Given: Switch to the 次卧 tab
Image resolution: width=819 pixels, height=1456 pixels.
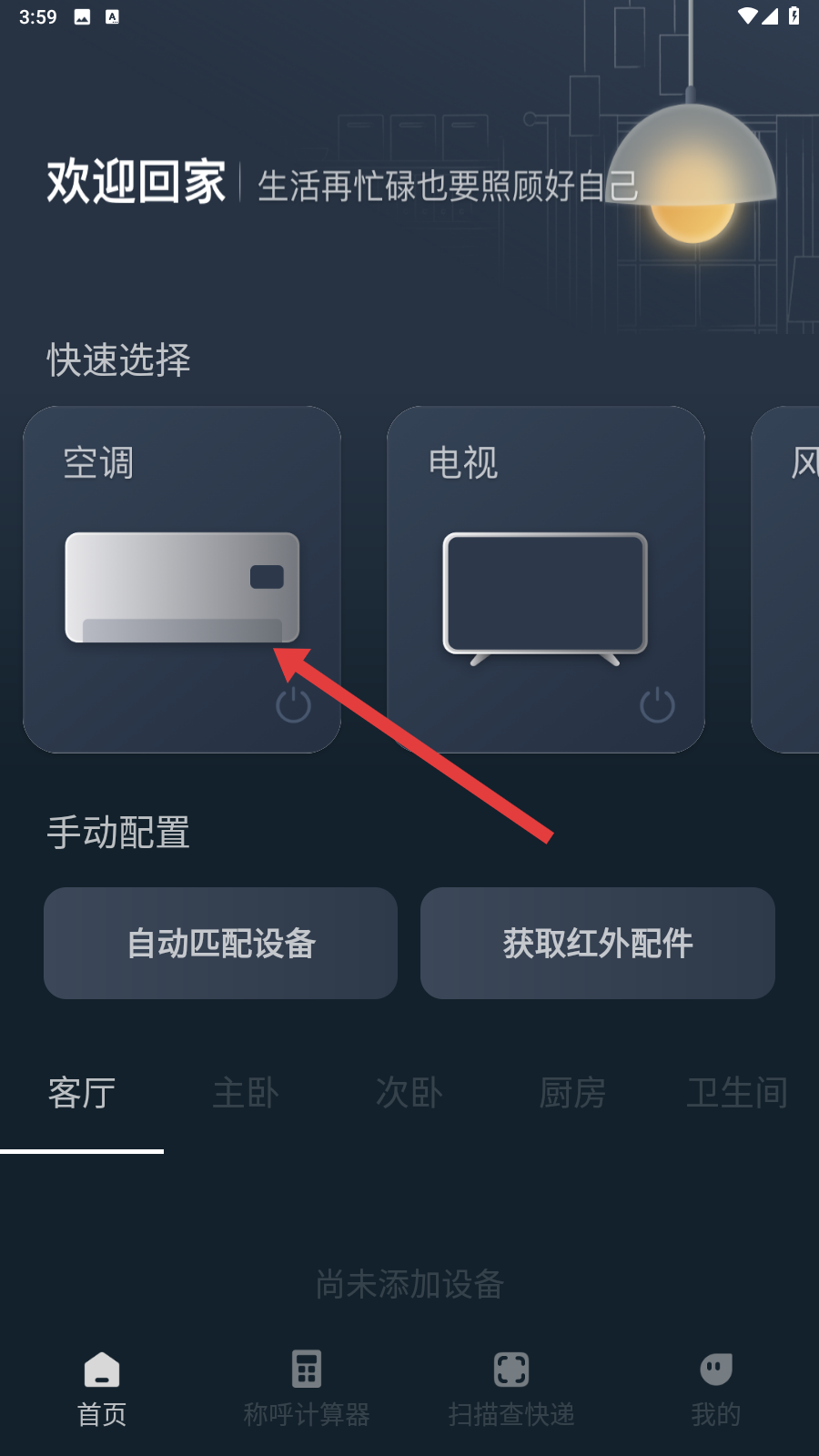Looking at the screenshot, I should pyautogui.click(x=409, y=1093).
